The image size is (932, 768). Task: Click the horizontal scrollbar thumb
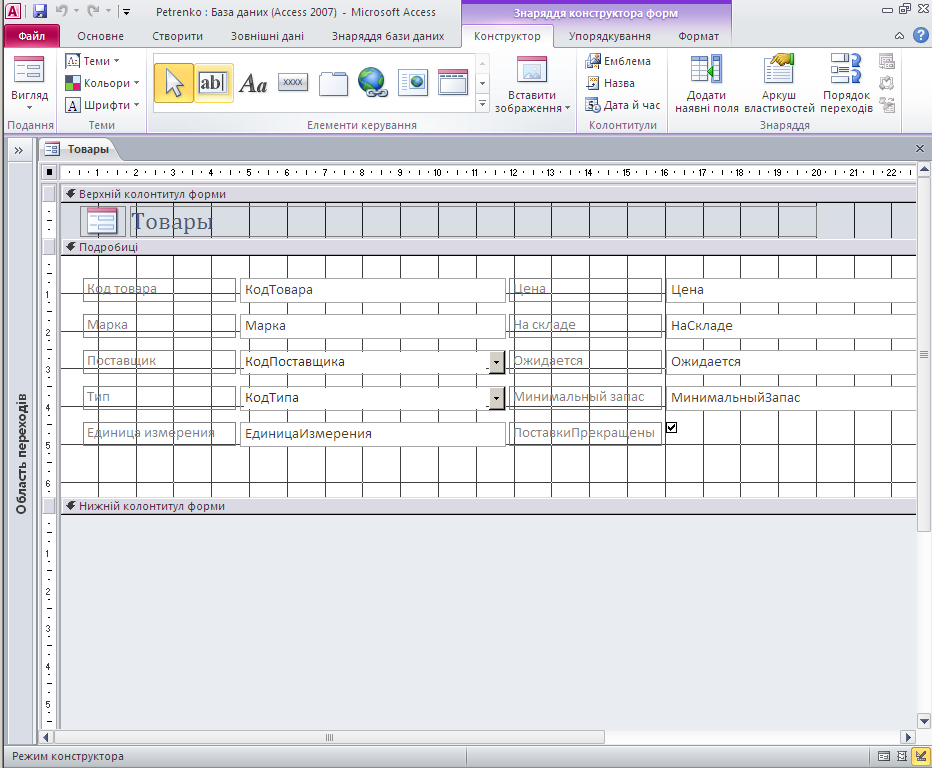click(329, 737)
